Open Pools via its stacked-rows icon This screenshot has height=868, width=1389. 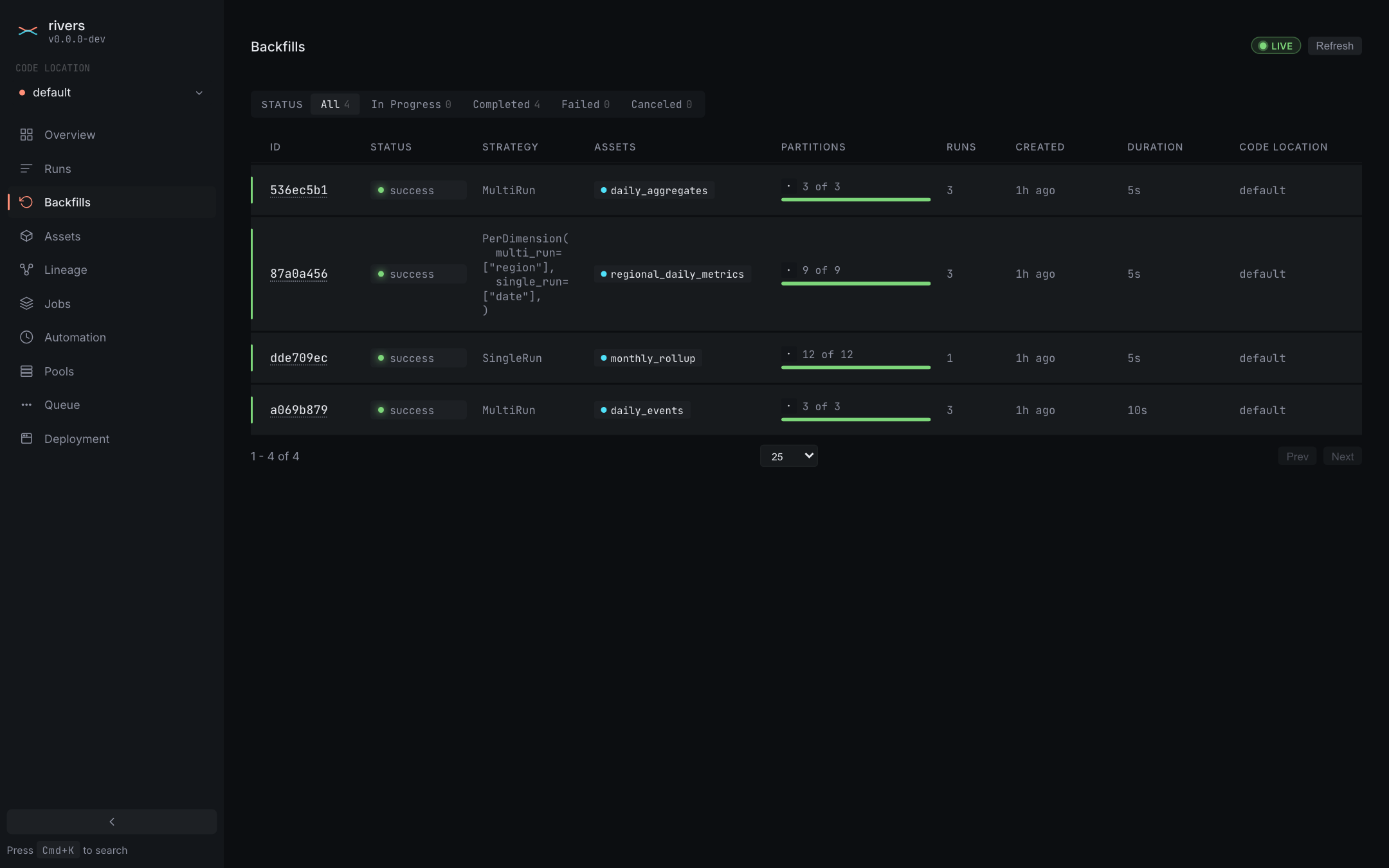tap(26, 371)
